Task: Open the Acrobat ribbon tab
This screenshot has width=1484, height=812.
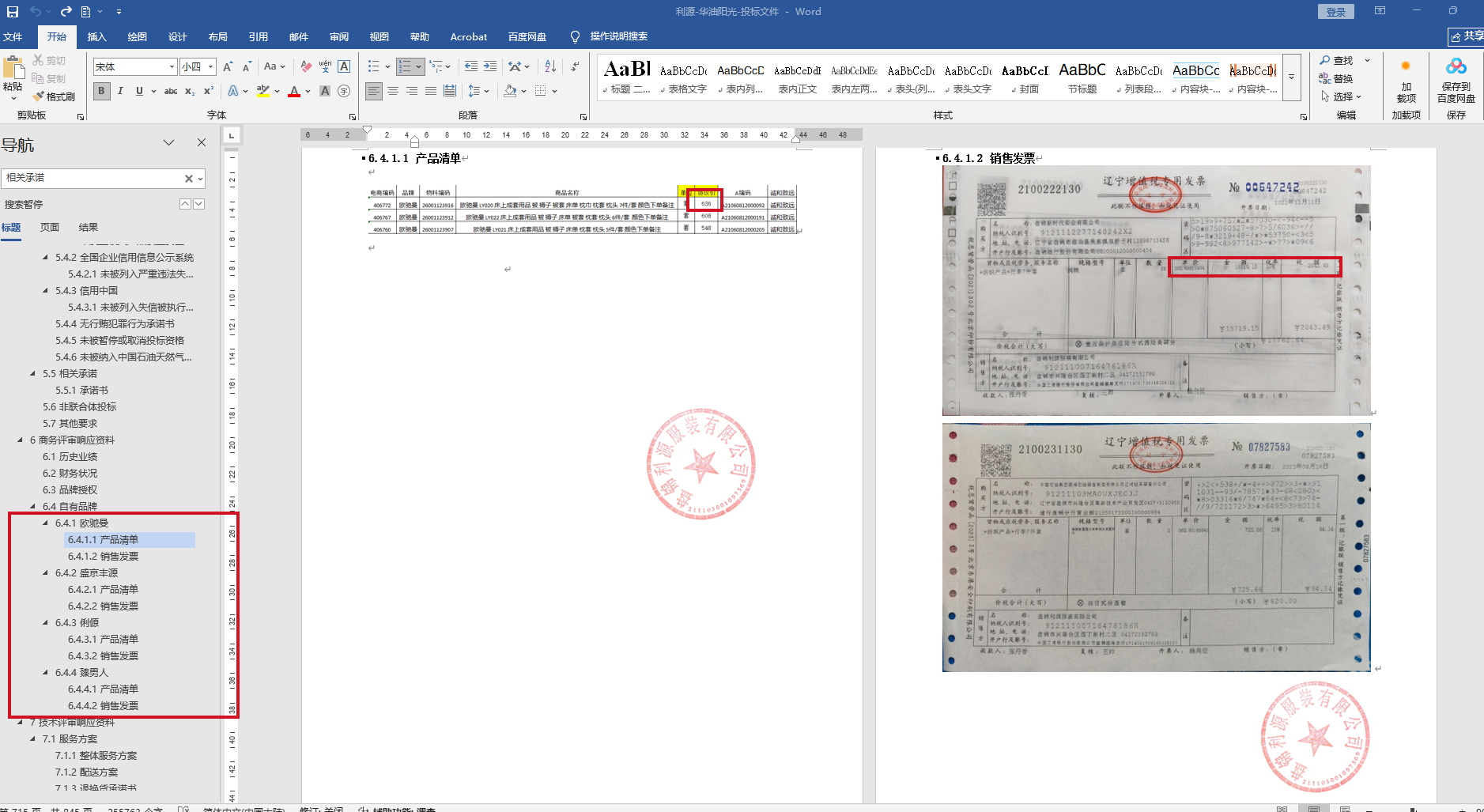Action: point(469,37)
